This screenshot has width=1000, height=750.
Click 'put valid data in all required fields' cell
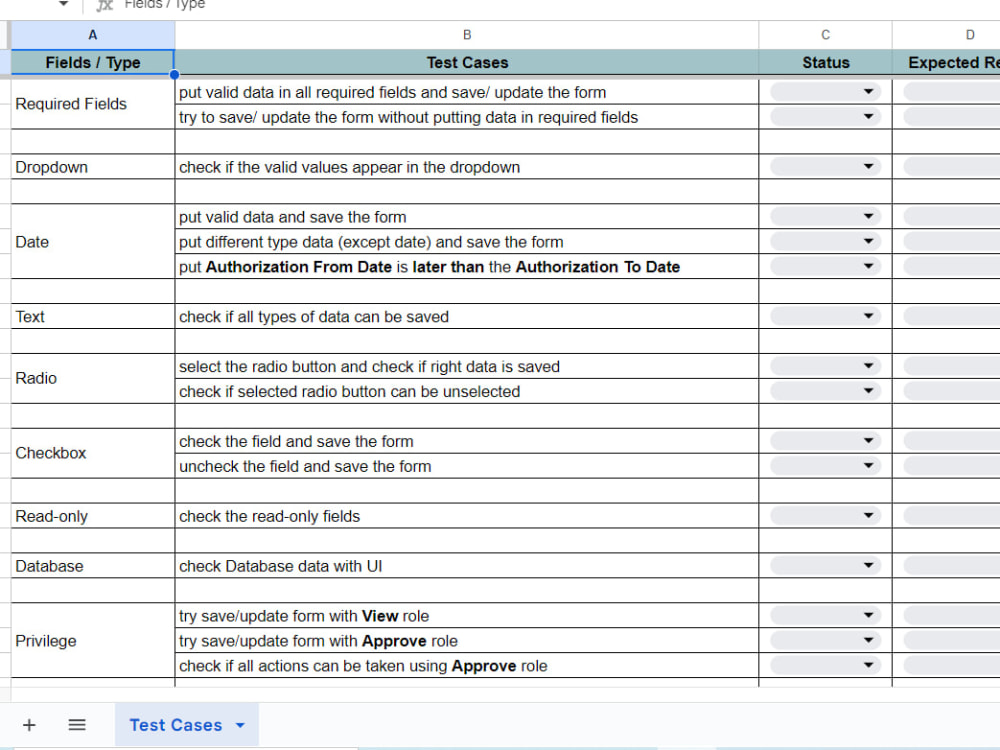(x=467, y=92)
